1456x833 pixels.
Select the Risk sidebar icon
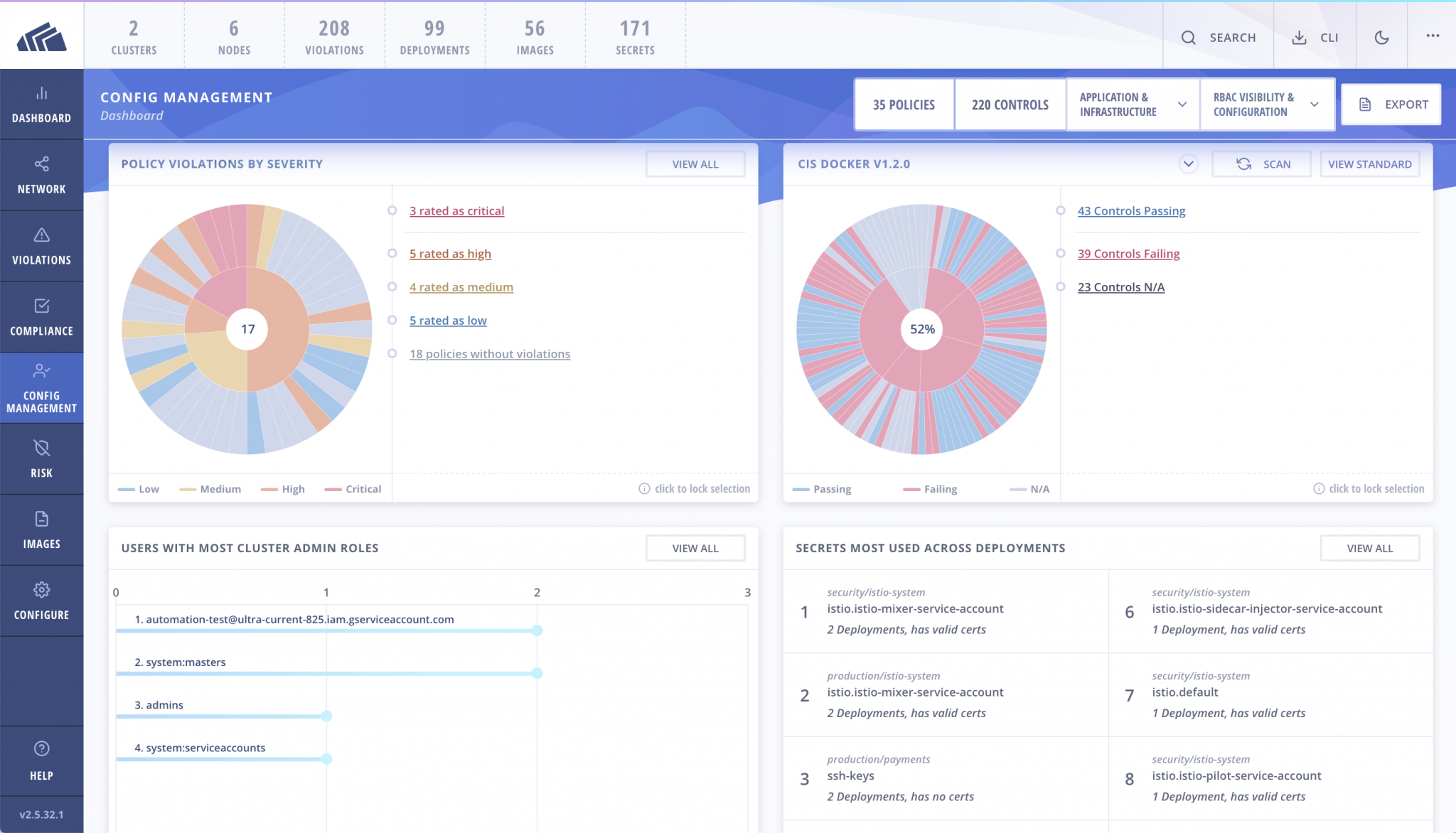coord(41,458)
